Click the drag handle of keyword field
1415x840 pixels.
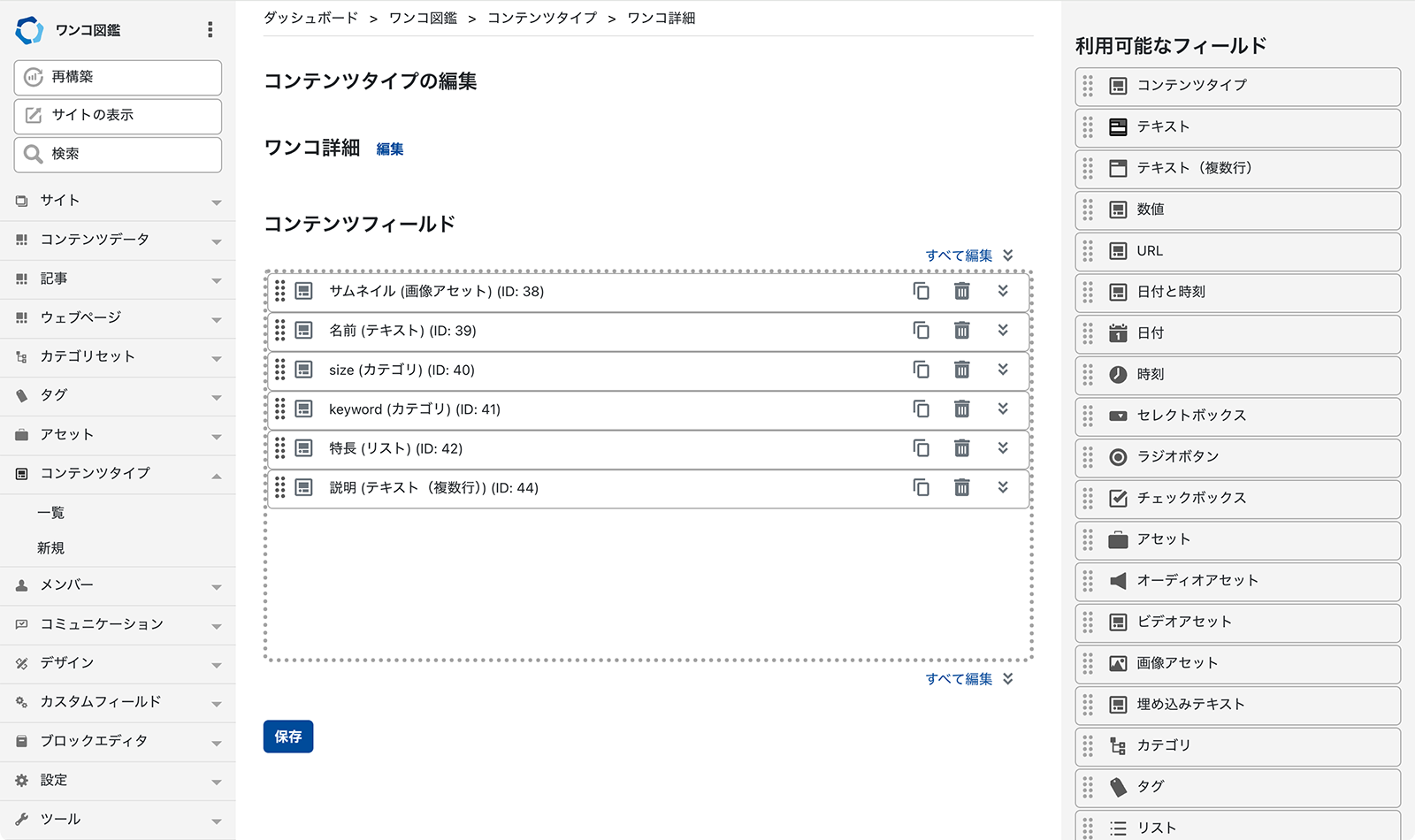279,409
